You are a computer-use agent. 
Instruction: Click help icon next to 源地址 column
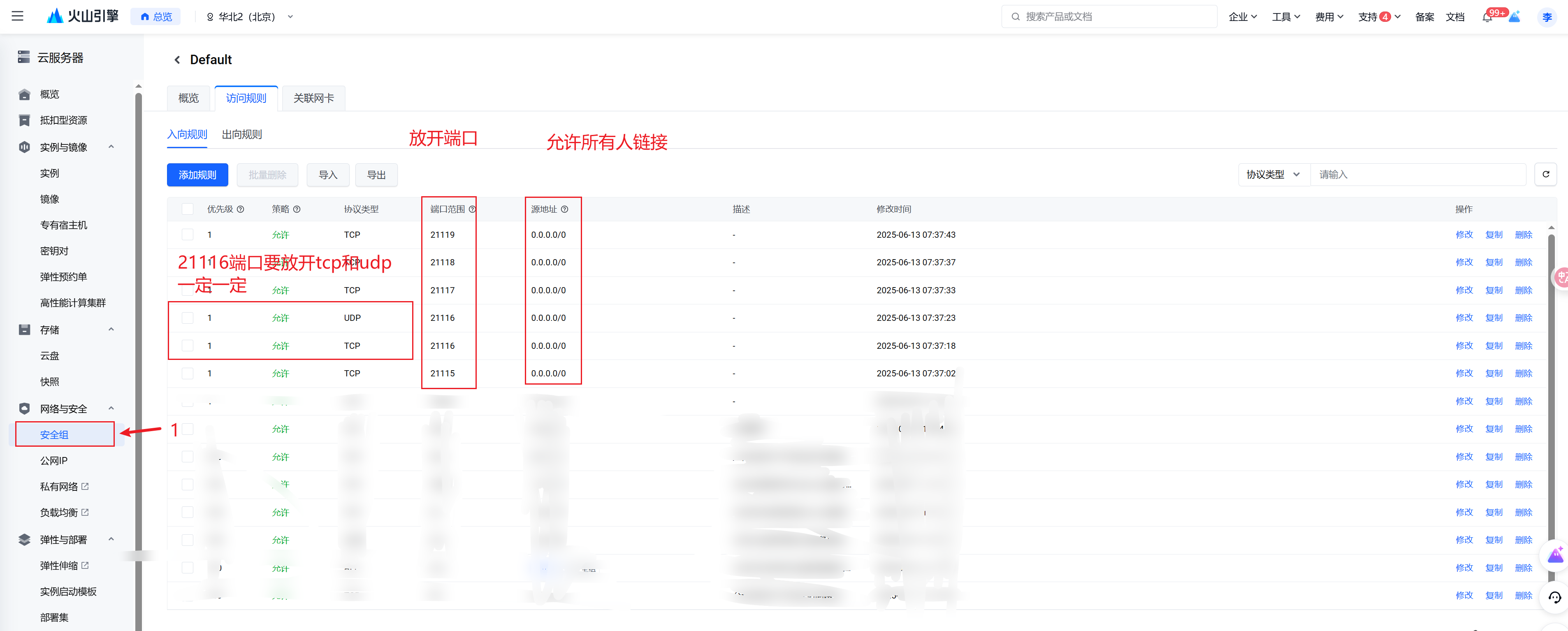tap(564, 209)
